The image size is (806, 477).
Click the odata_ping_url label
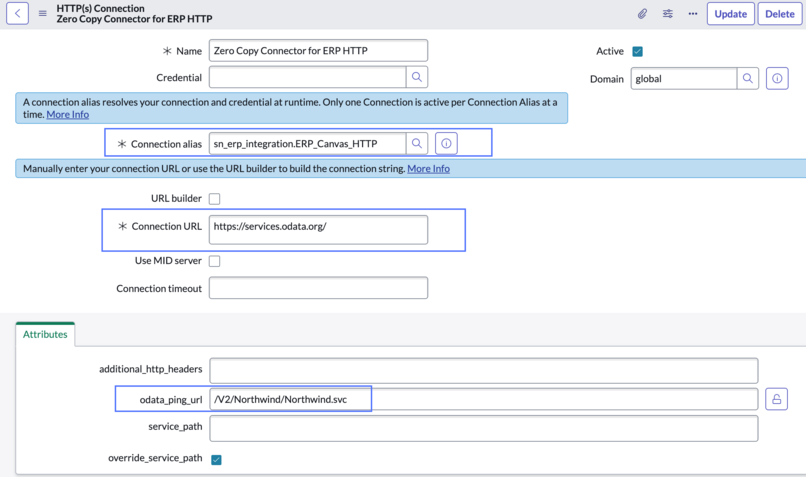pos(171,400)
